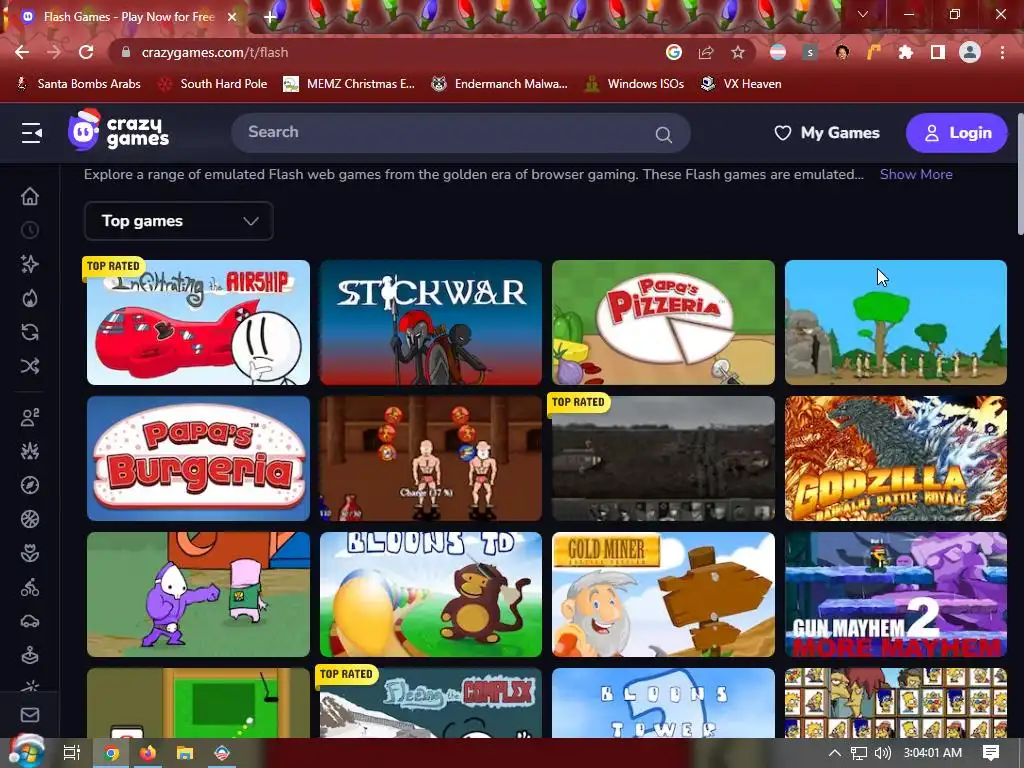
Task: Open New games sparkle icon
Action: point(30,264)
